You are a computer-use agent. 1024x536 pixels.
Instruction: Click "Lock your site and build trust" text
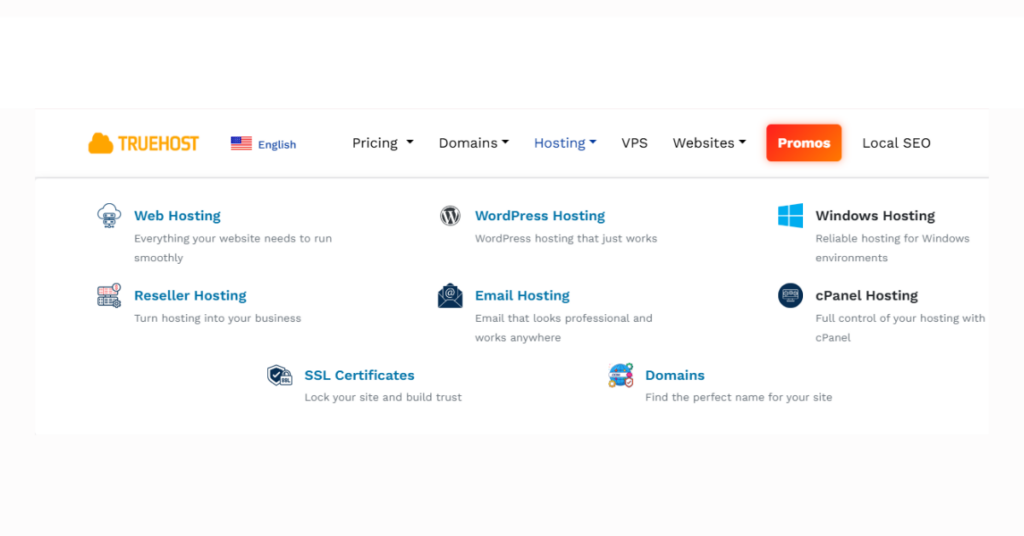[383, 397]
